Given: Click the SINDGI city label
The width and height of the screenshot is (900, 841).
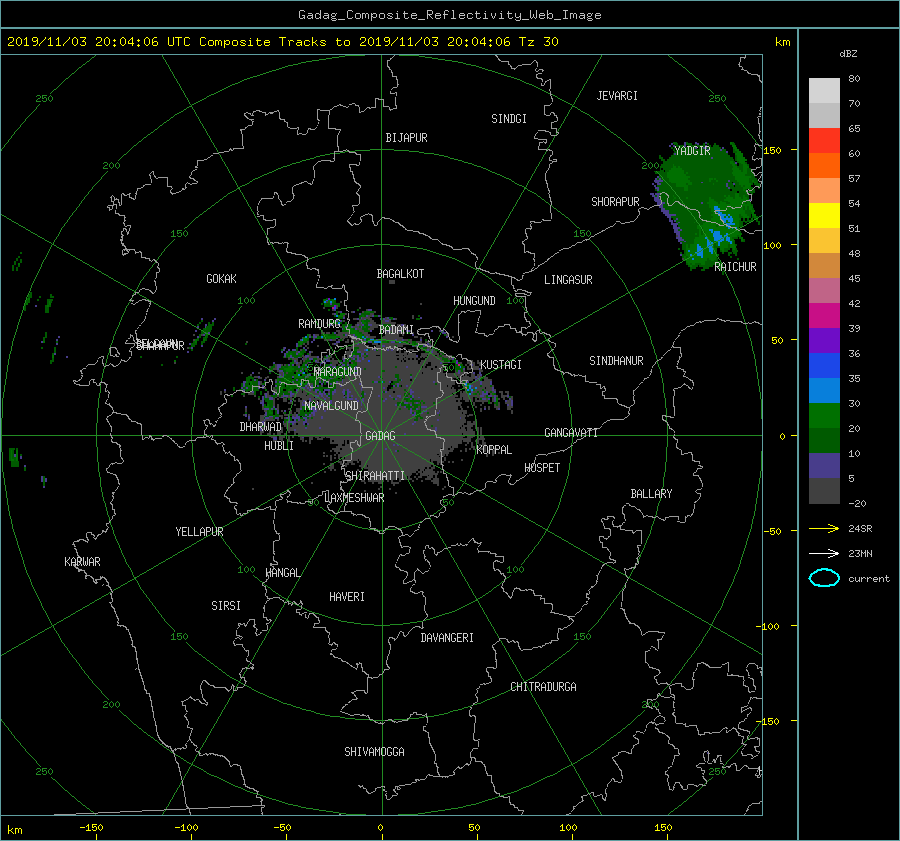Looking at the screenshot, I should (509, 119).
